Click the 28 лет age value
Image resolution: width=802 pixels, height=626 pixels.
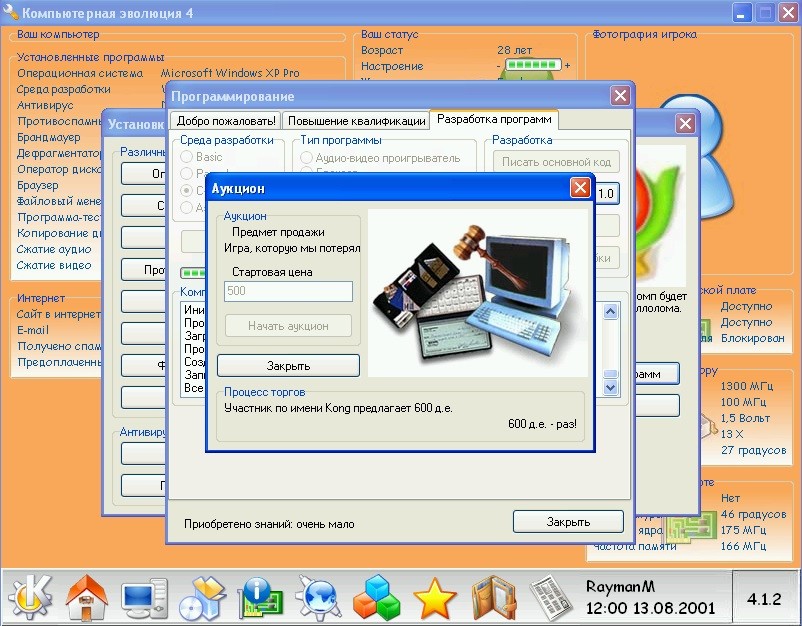click(515, 50)
